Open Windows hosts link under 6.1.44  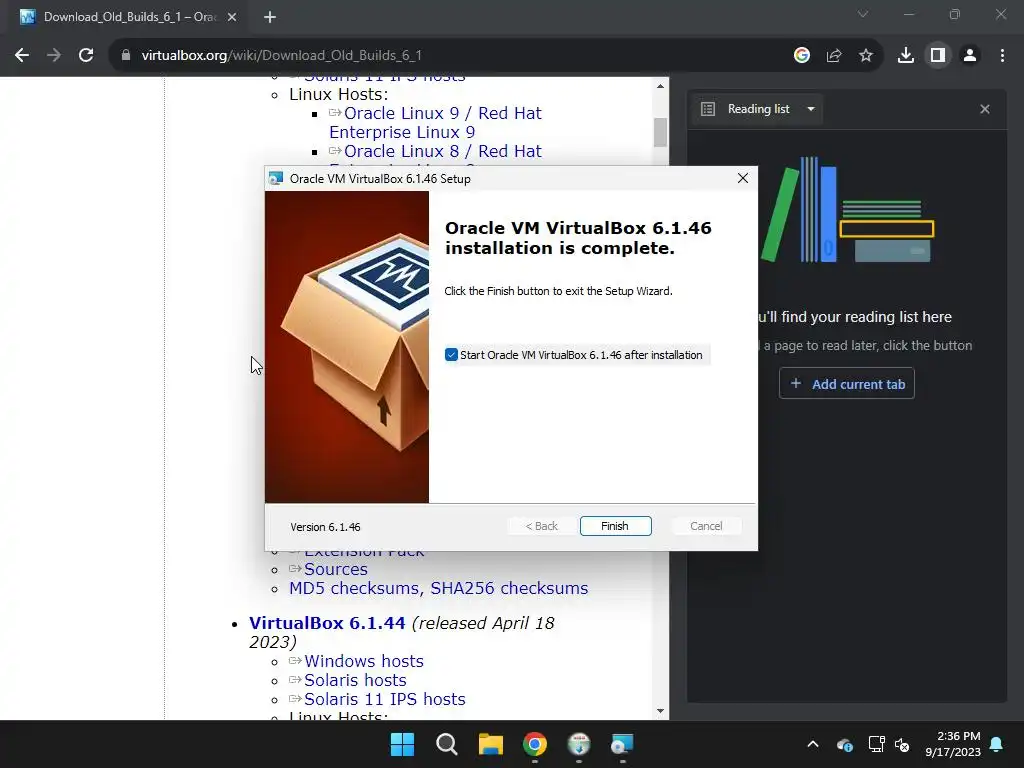point(364,662)
